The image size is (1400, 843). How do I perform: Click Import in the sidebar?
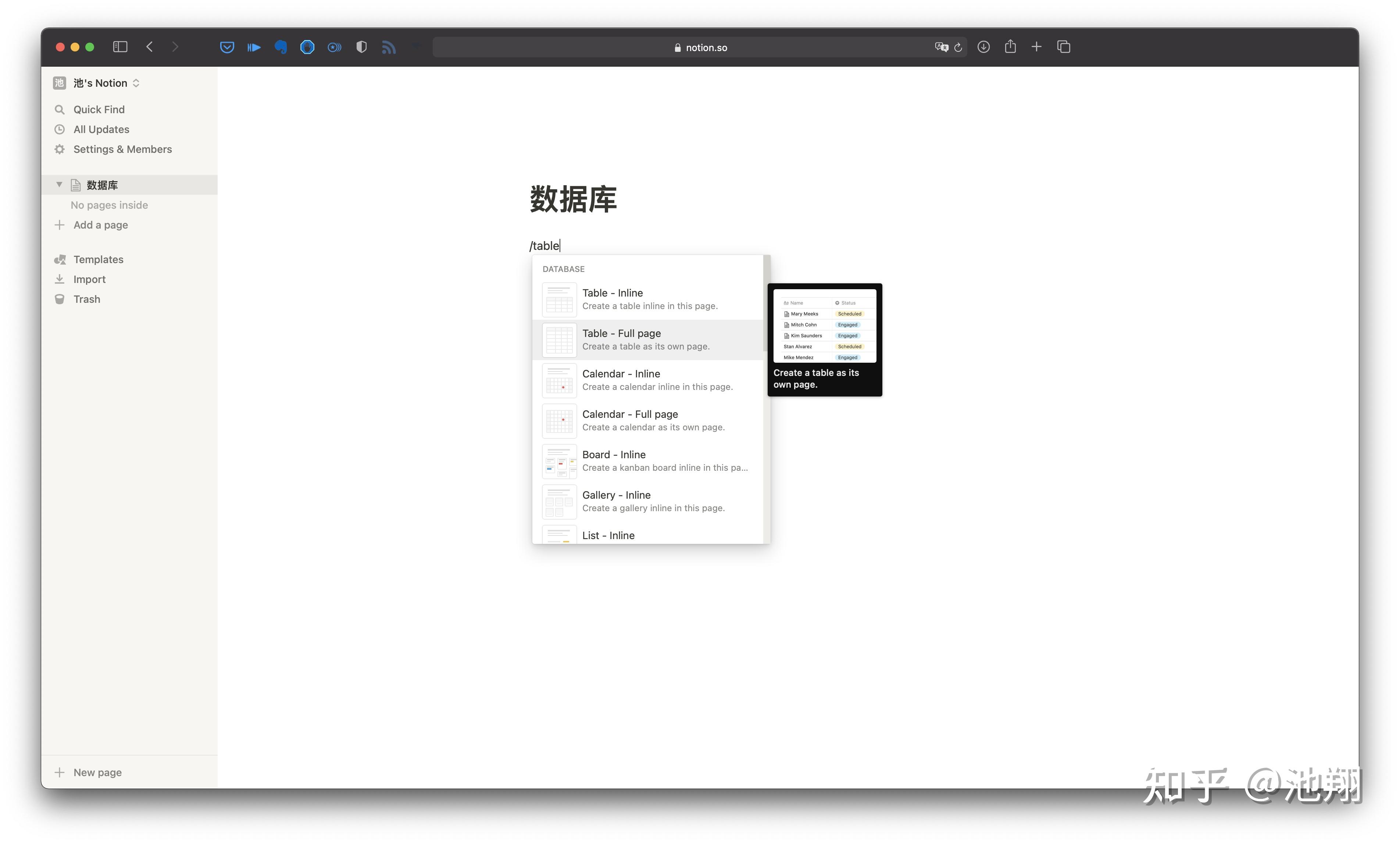(x=89, y=279)
